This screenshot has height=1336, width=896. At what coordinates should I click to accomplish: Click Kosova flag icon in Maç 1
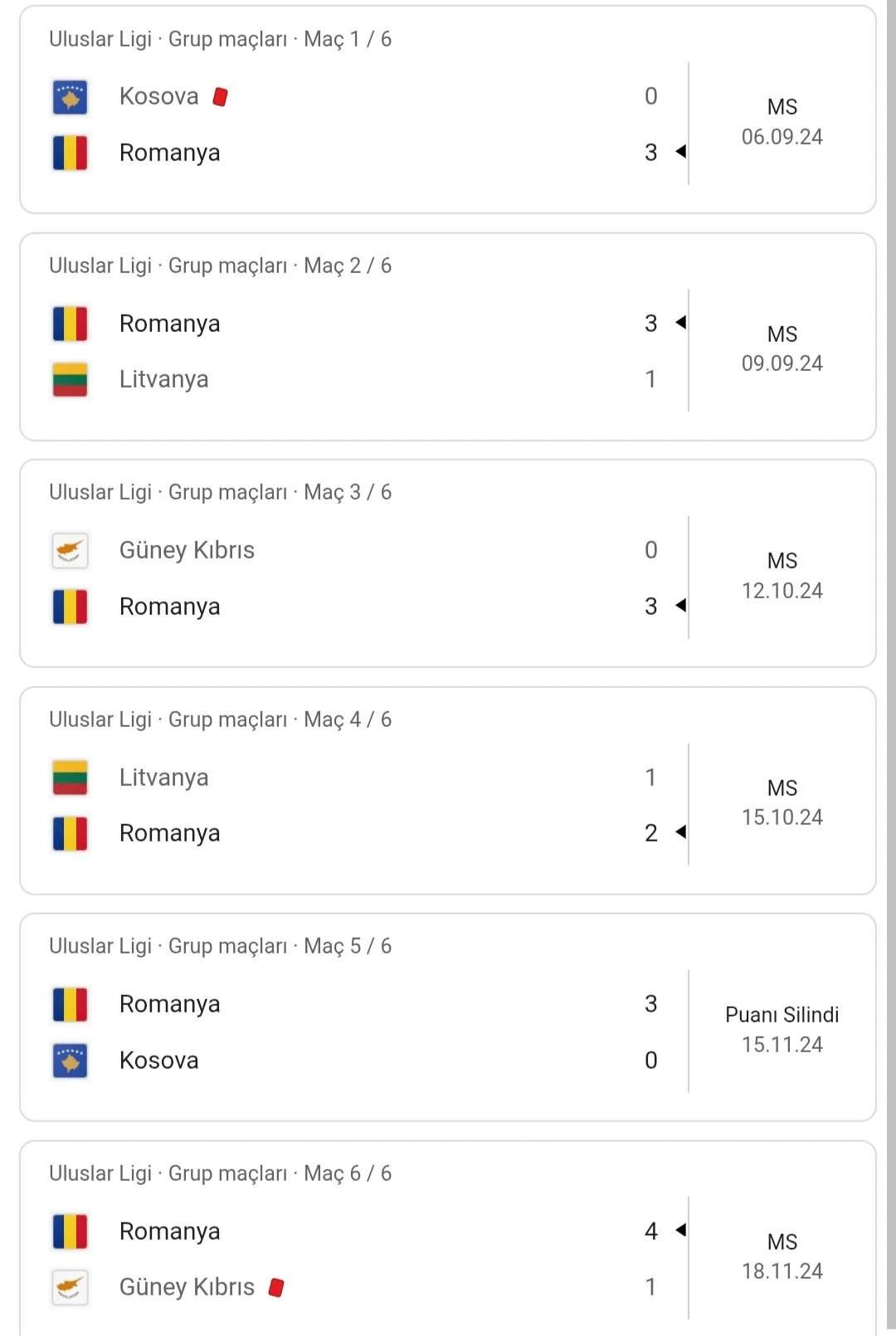point(70,97)
